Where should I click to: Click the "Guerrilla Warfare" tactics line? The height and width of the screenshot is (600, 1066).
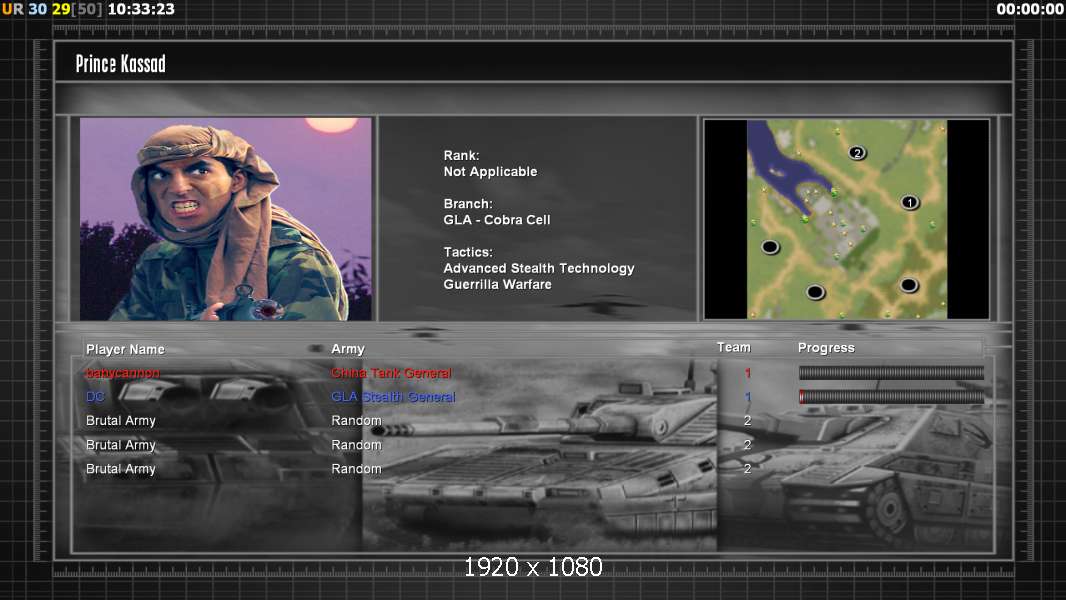tap(498, 285)
